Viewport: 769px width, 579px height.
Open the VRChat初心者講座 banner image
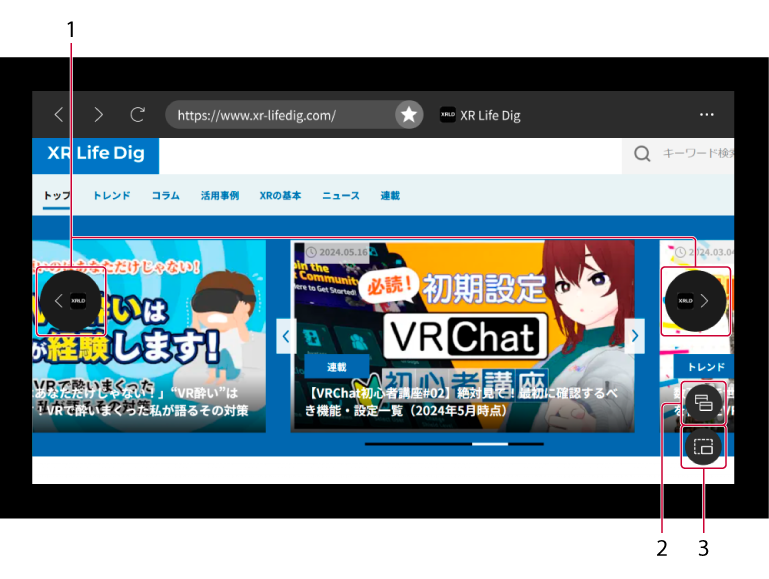click(462, 336)
